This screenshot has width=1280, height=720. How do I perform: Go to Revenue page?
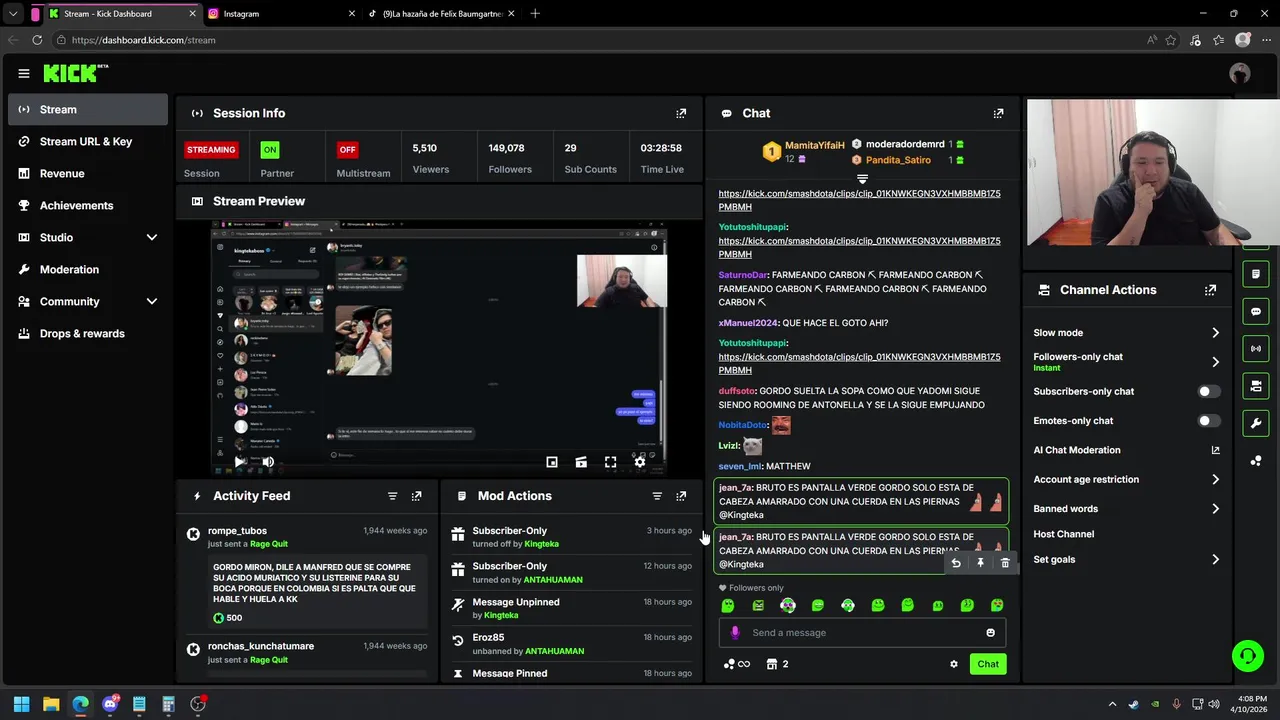88,174
